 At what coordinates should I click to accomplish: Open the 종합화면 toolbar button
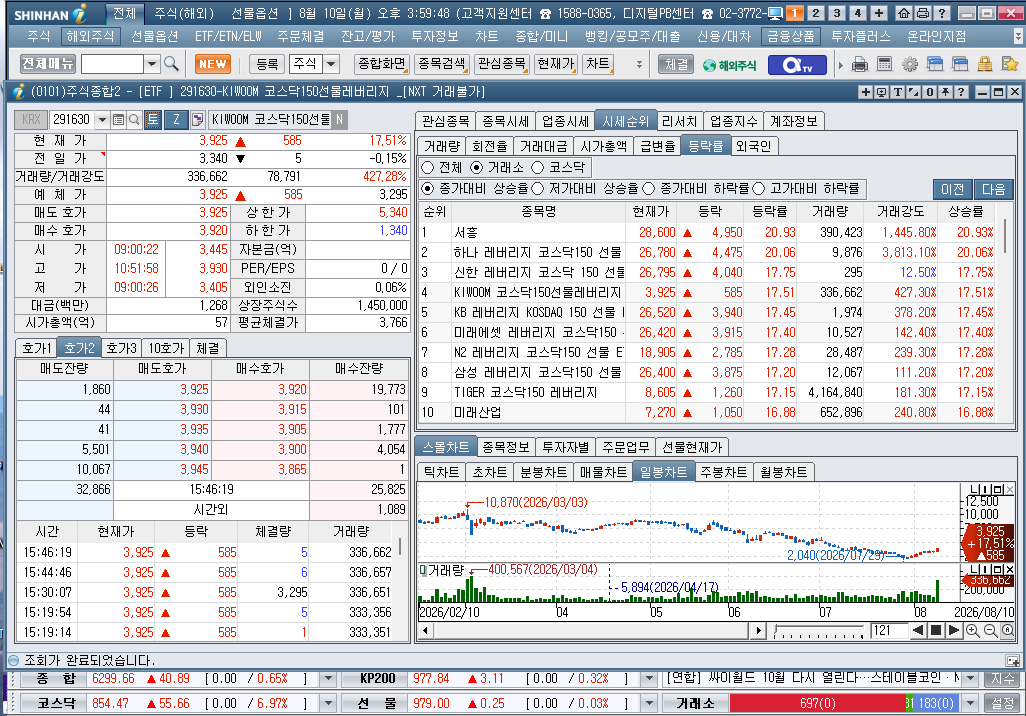(x=382, y=63)
